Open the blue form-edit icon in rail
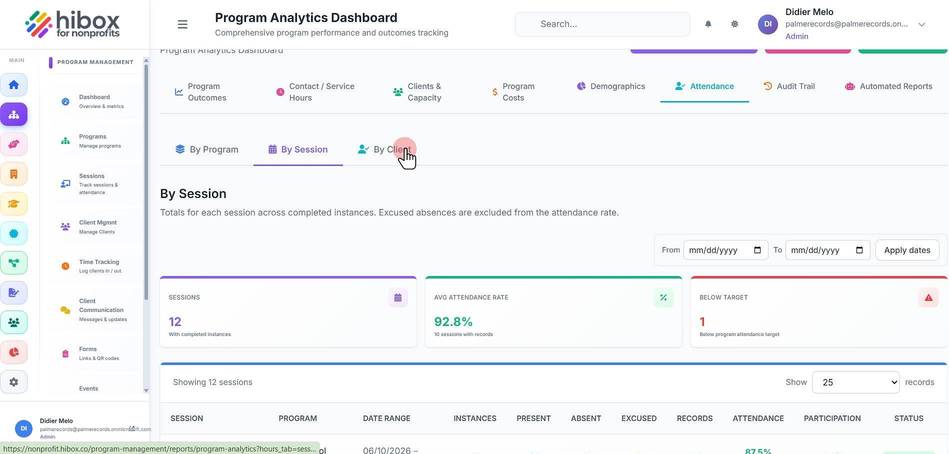Viewport: 949px width, 454px height. (14, 292)
